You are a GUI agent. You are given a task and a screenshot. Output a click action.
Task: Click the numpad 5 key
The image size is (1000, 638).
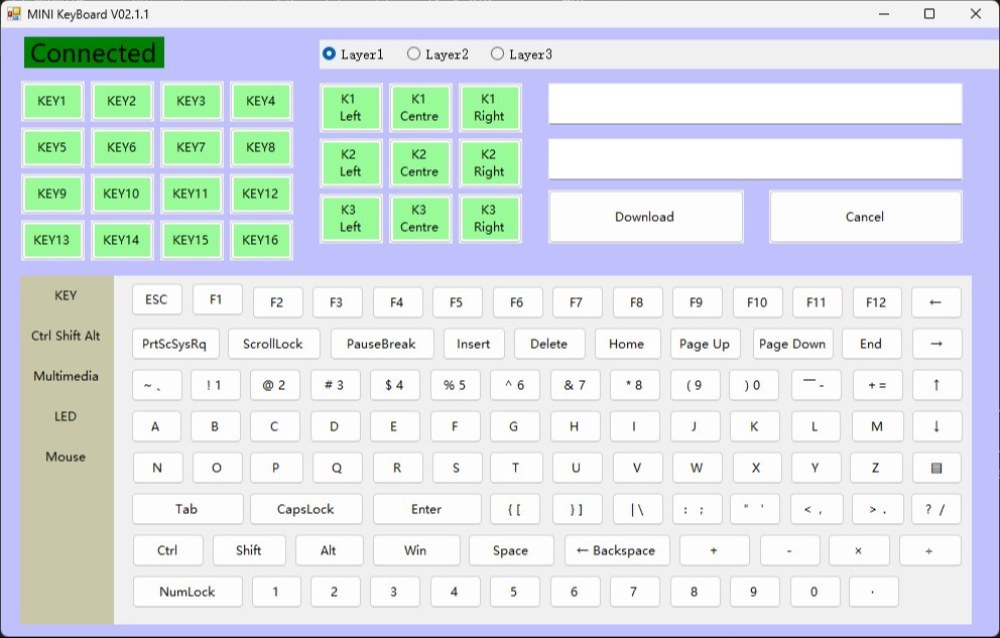coord(514,591)
